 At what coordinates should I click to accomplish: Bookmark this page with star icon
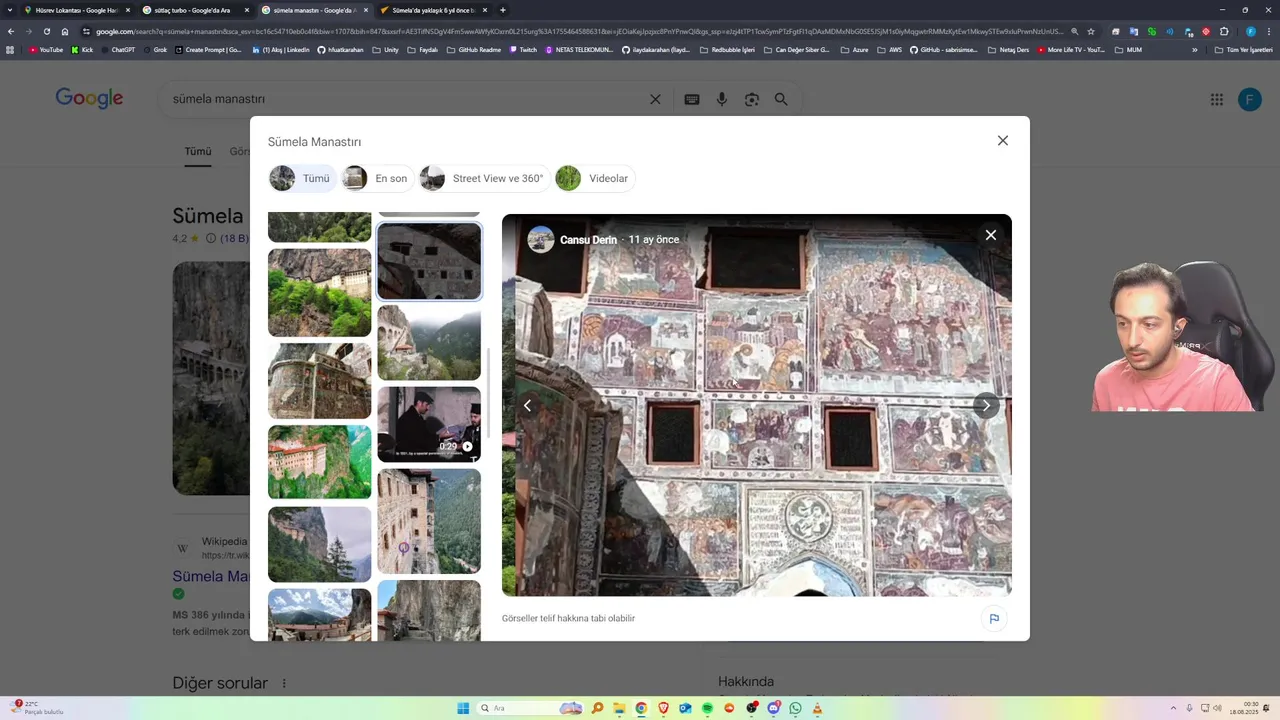[1091, 31]
